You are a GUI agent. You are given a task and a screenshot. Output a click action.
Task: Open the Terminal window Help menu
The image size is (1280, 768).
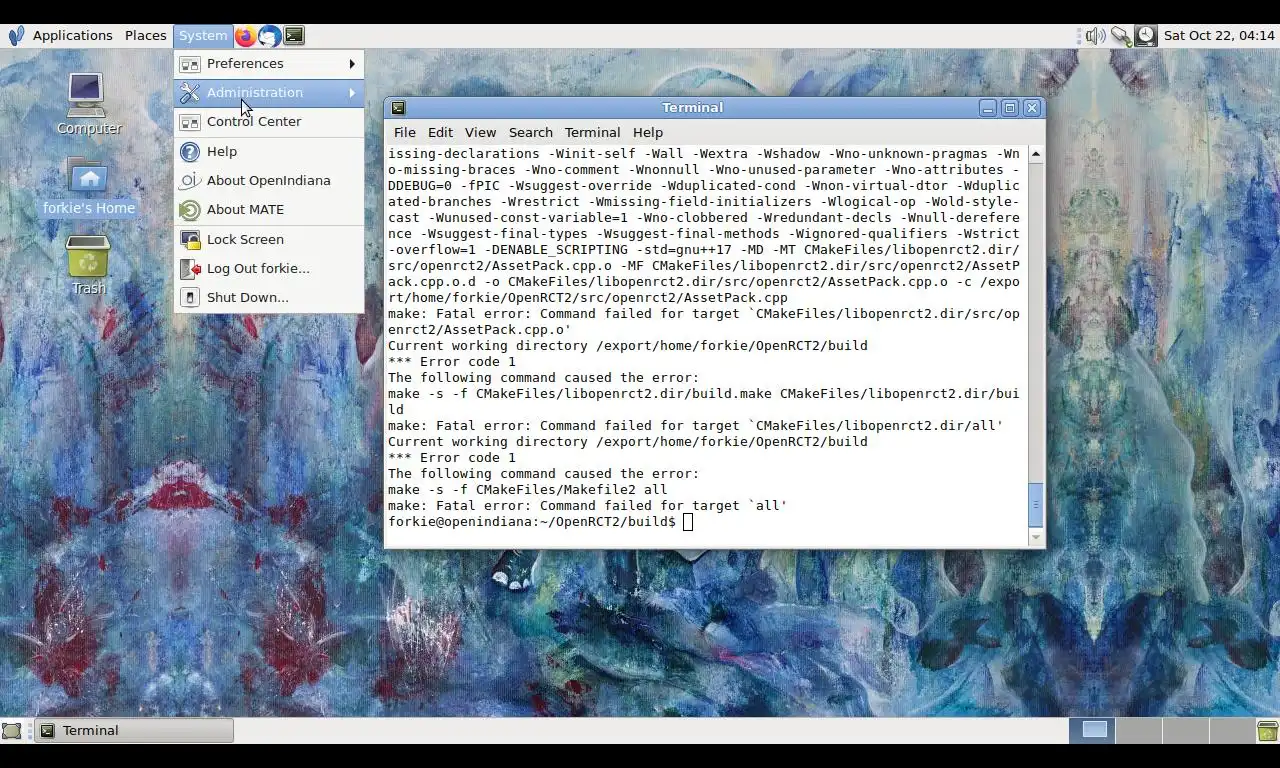click(647, 132)
